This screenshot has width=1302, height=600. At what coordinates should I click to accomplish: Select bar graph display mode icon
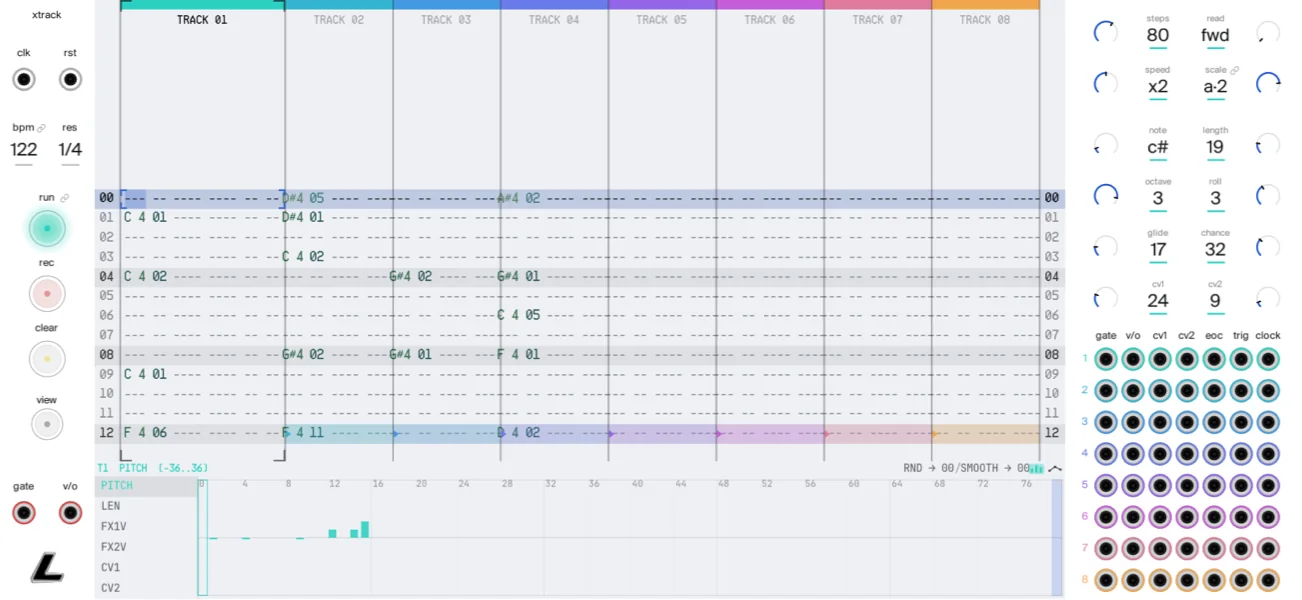[x=1037, y=468]
